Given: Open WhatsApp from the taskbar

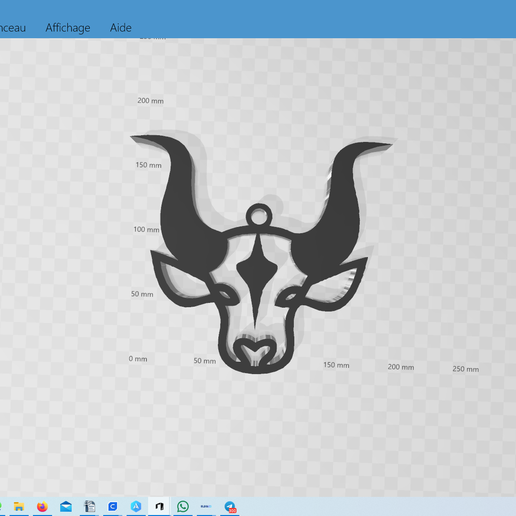Looking at the screenshot, I should point(183,507).
